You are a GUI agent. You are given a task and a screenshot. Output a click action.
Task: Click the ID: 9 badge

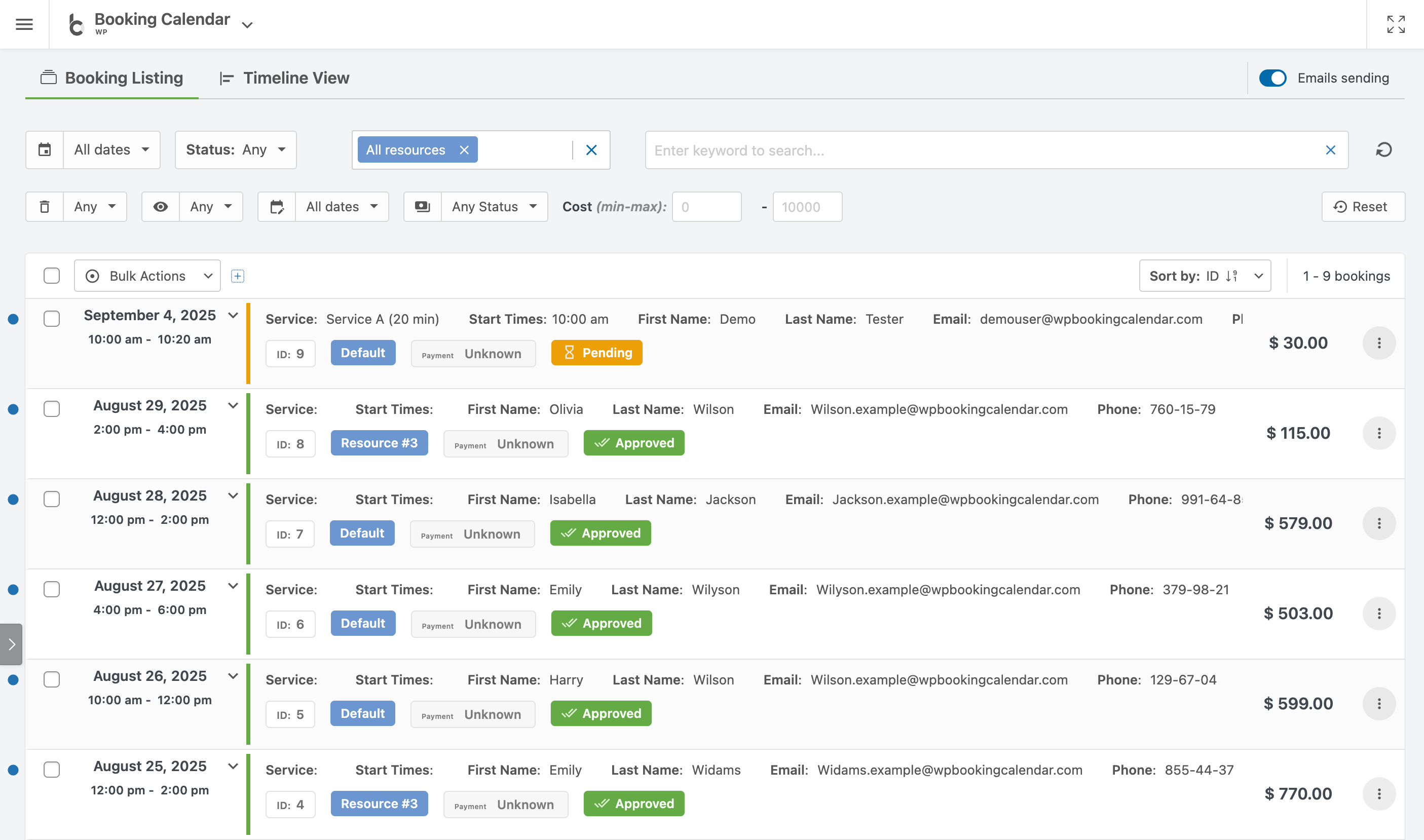290,354
